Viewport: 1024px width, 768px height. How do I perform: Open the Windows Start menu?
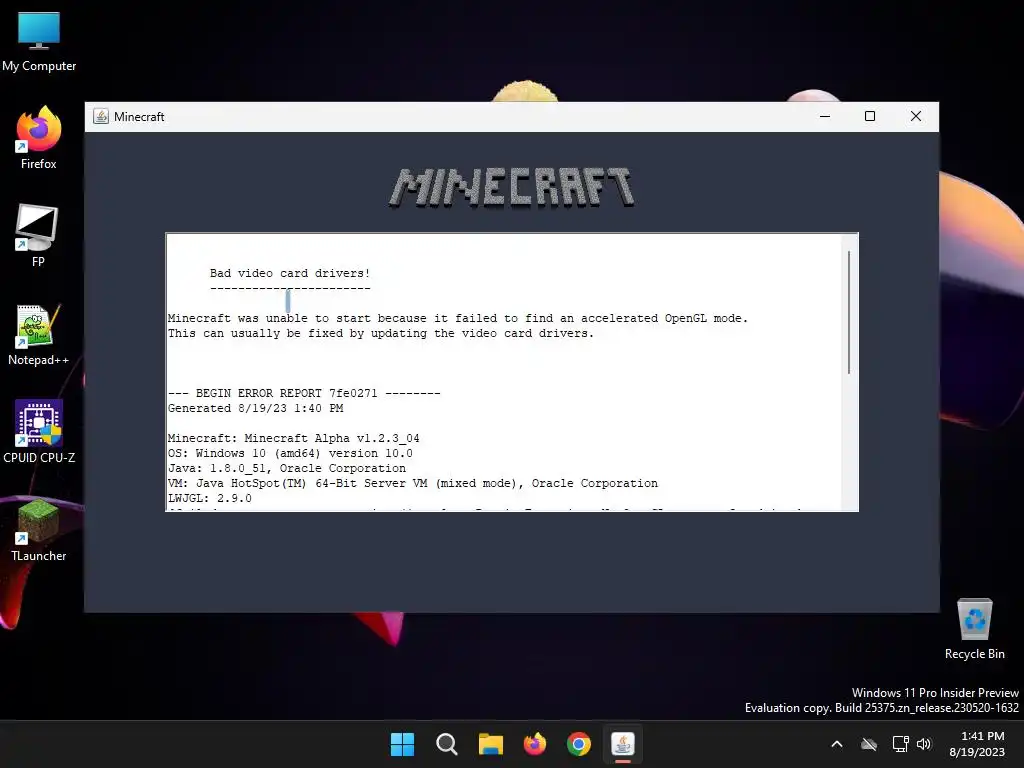click(x=402, y=744)
